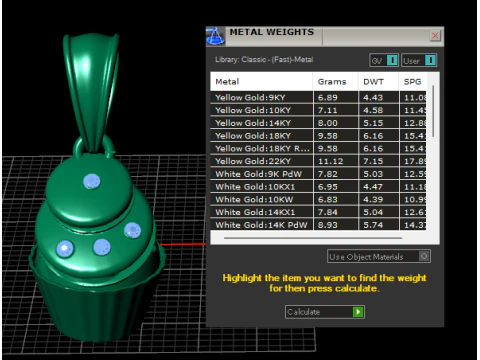
Task: Click the SPG column header
Action: [413, 82]
